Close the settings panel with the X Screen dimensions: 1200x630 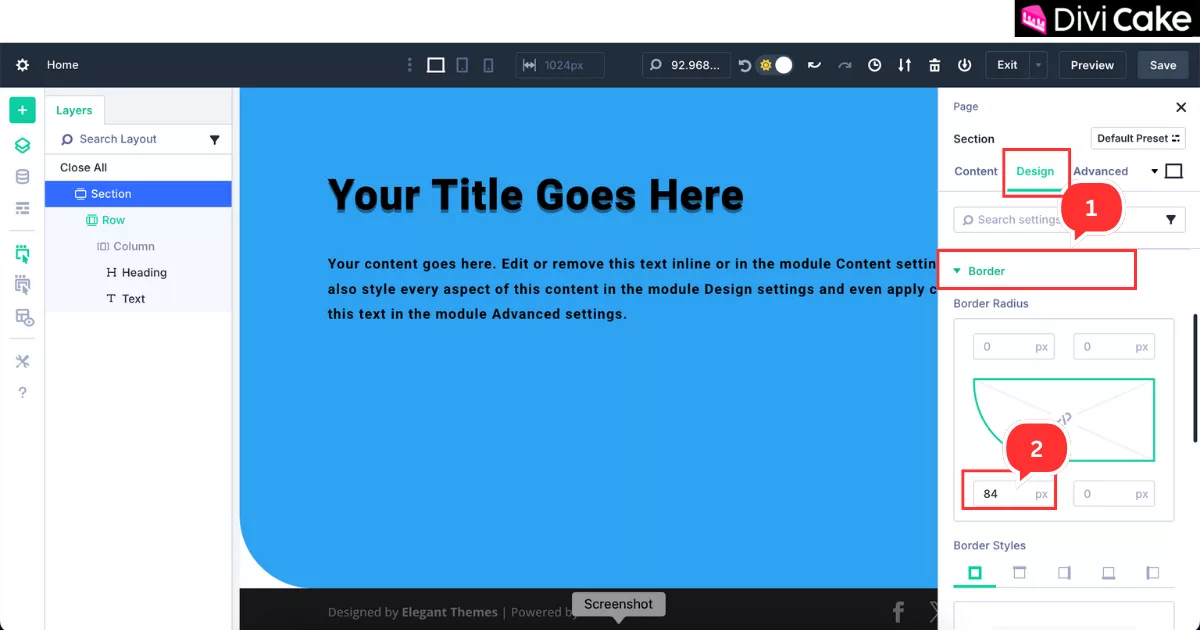[1181, 107]
